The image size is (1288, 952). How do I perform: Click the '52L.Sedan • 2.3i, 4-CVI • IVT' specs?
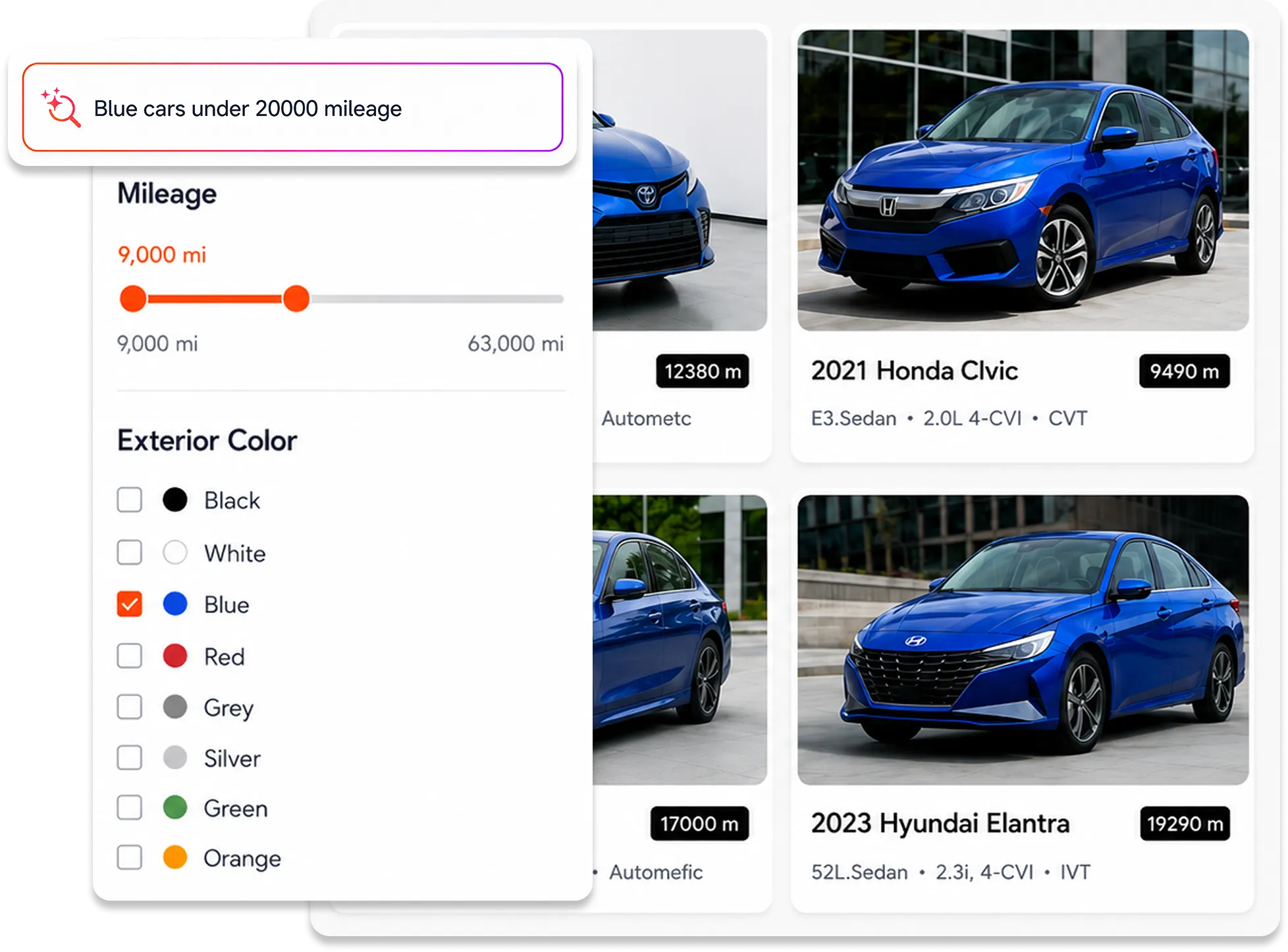point(951,872)
